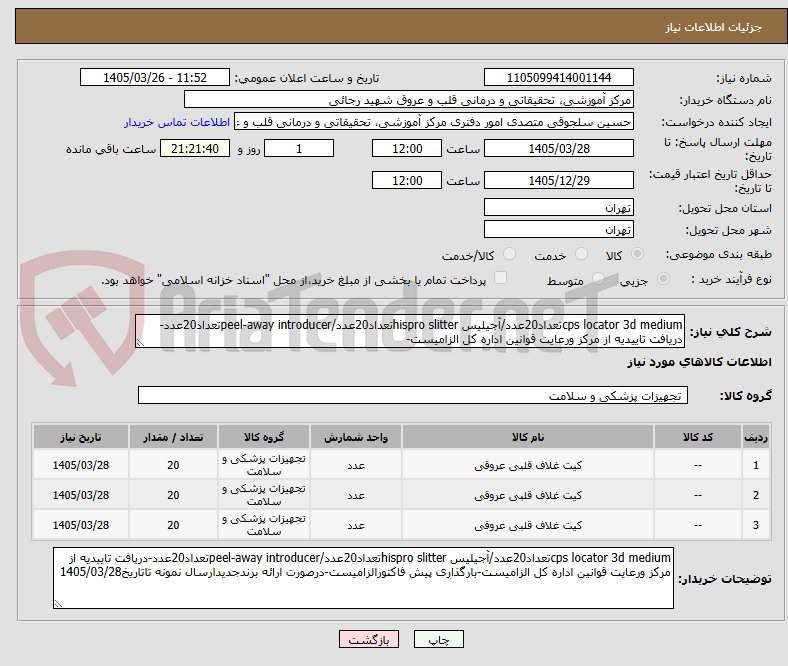Select the کالا radio button
788x666 pixels.
637,254
